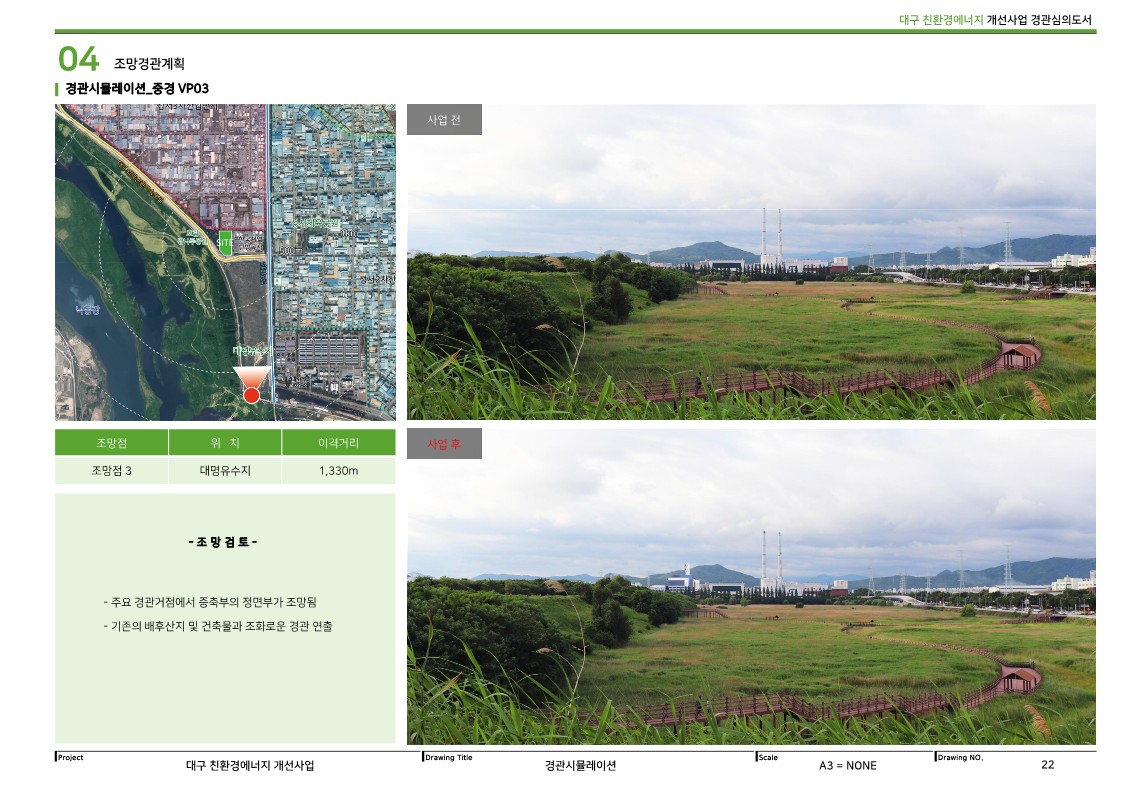Click the top 'before' landscape photo
1122x794 pixels.
point(751,262)
